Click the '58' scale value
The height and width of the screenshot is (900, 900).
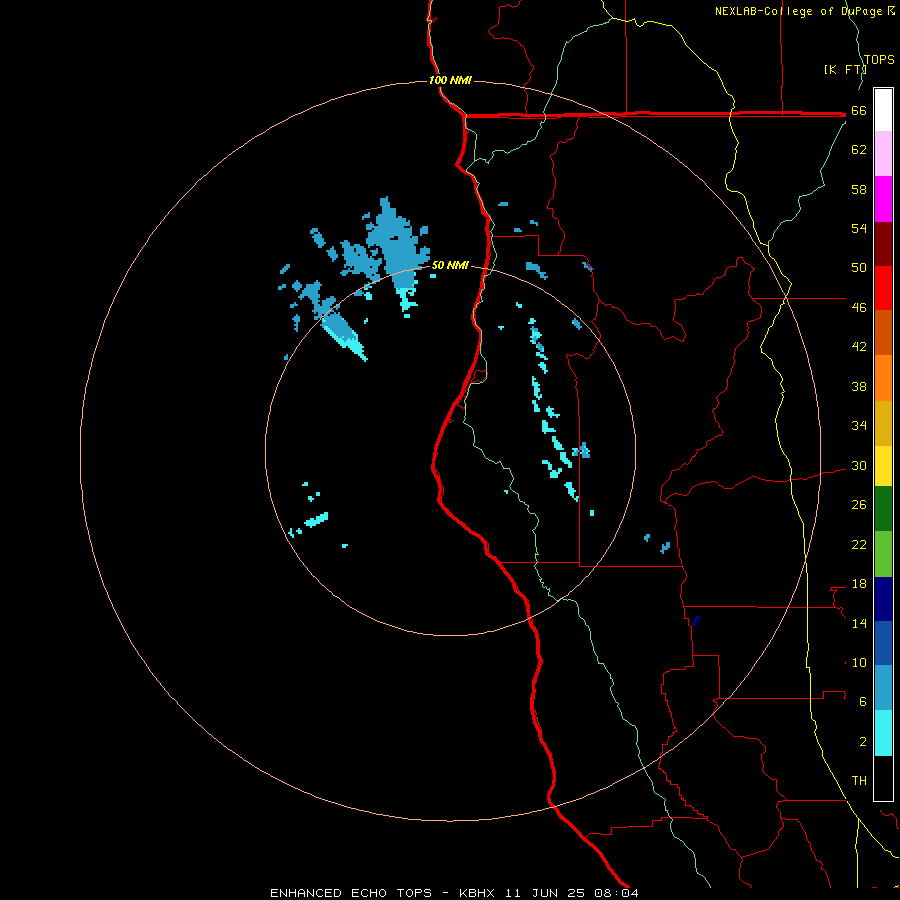point(859,189)
